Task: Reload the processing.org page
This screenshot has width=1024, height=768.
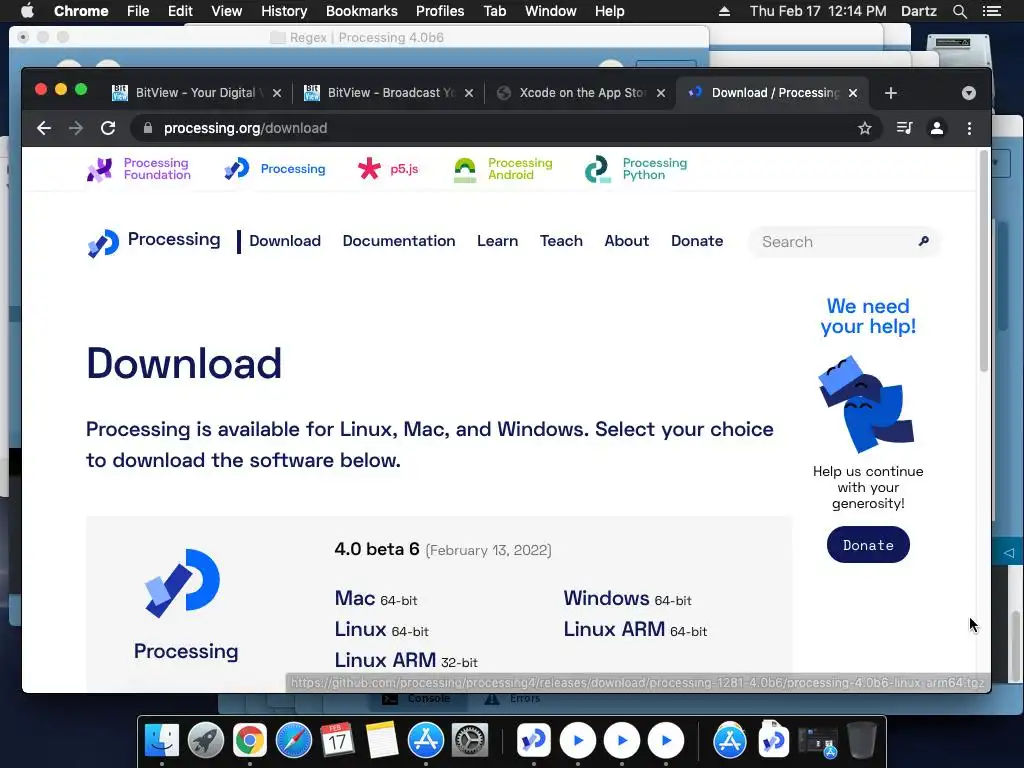Action: tap(108, 128)
